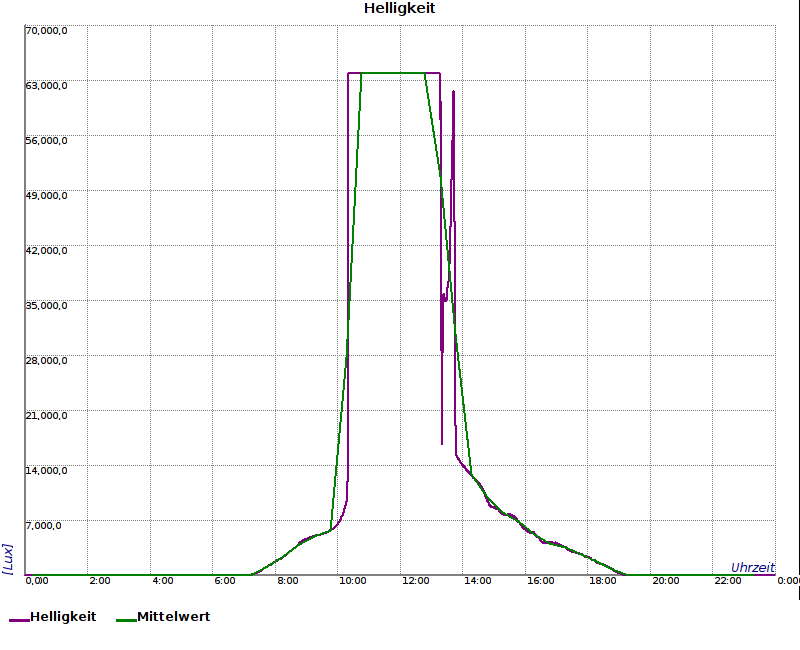The image size is (800, 650).
Task: Click the 16:00 time tick label
Action: click(x=540, y=581)
